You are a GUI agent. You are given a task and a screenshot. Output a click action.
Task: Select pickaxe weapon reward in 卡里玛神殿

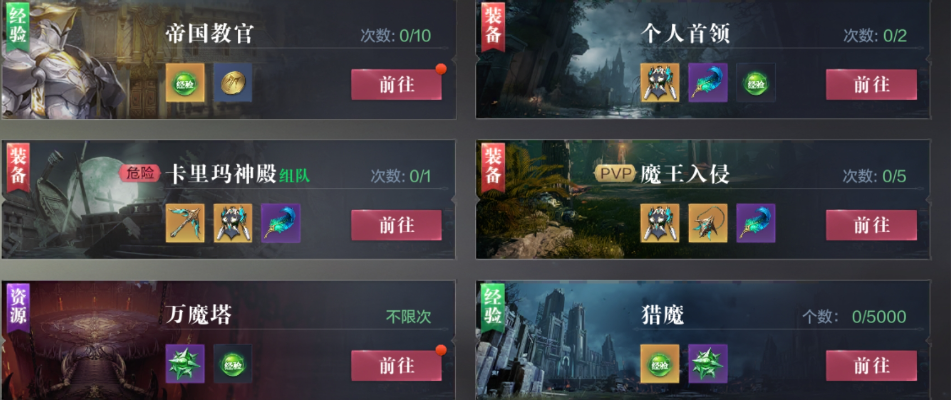pos(185,223)
